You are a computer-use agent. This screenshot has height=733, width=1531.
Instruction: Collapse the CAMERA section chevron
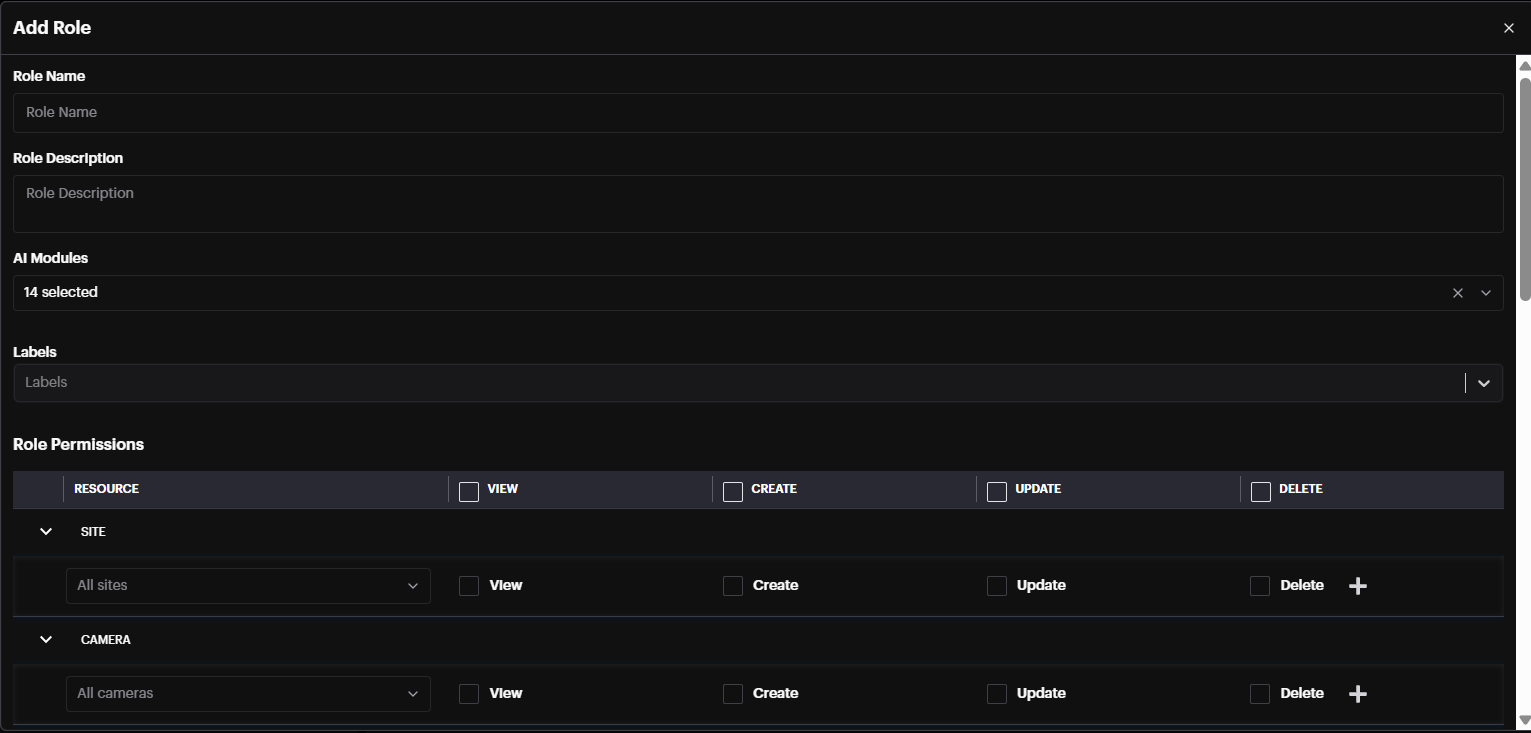[x=46, y=640]
